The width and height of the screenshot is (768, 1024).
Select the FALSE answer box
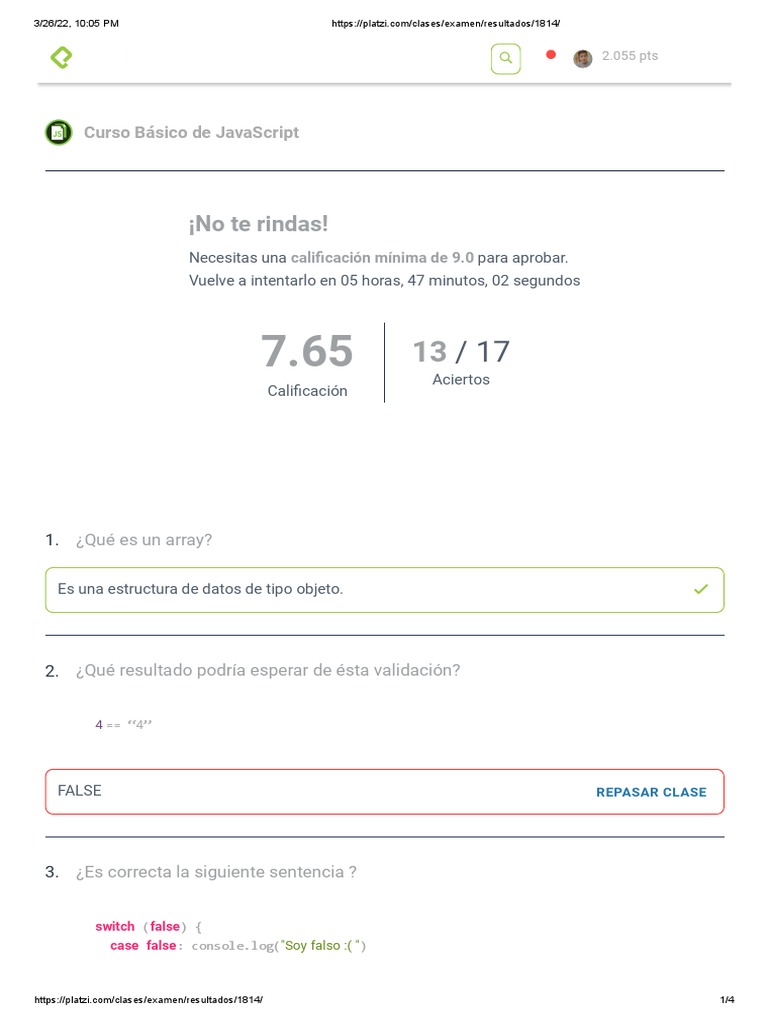[x=300, y=792]
